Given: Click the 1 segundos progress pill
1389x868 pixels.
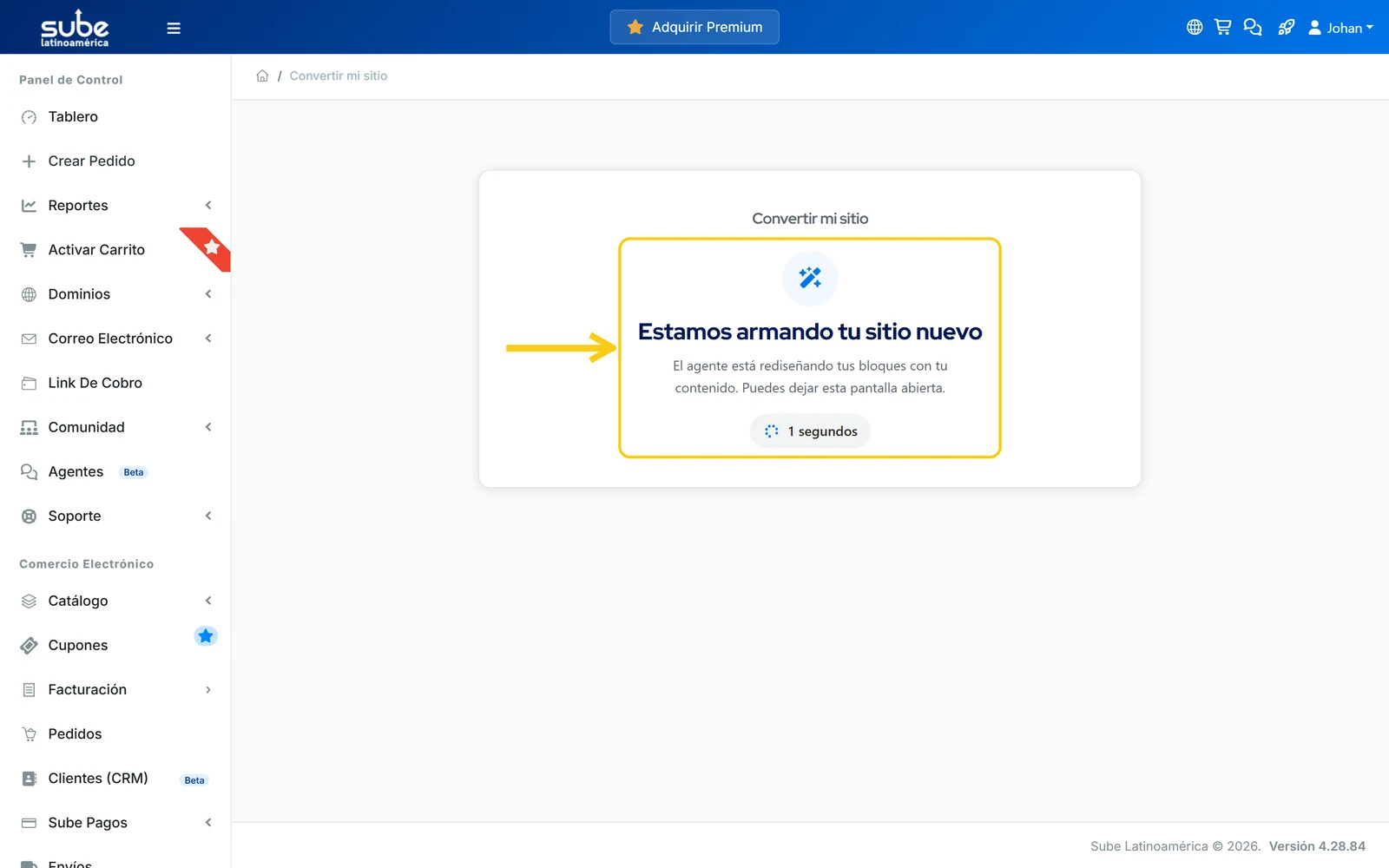Looking at the screenshot, I should coord(810,431).
